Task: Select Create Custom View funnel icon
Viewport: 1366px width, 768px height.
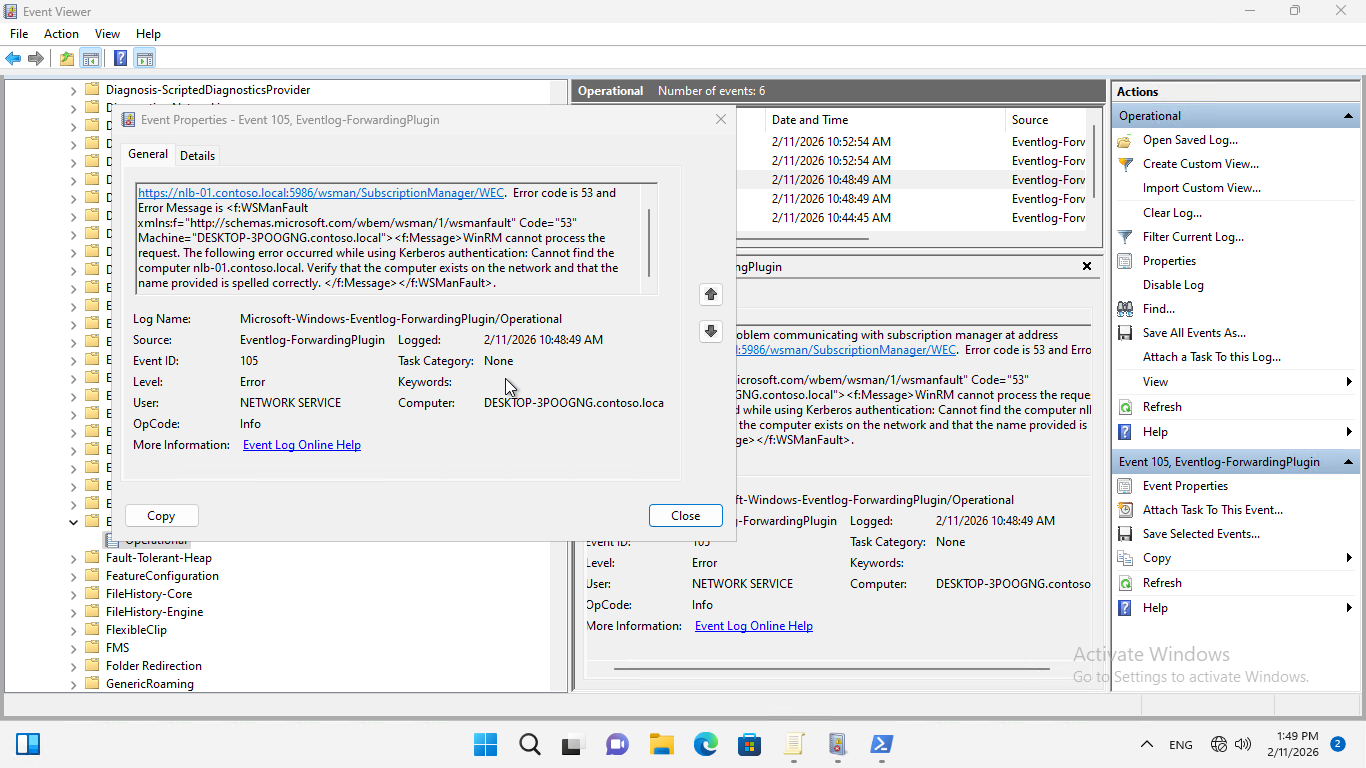Action: pyautogui.click(x=1124, y=163)
